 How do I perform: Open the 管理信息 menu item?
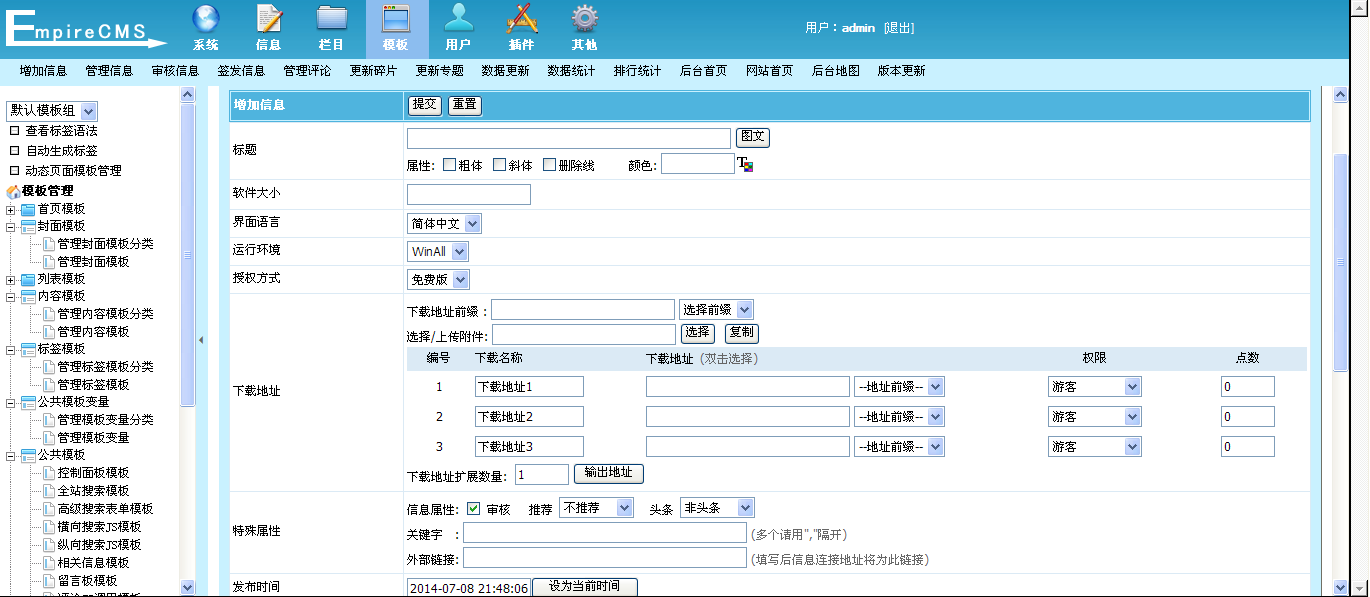pos(109,71)
